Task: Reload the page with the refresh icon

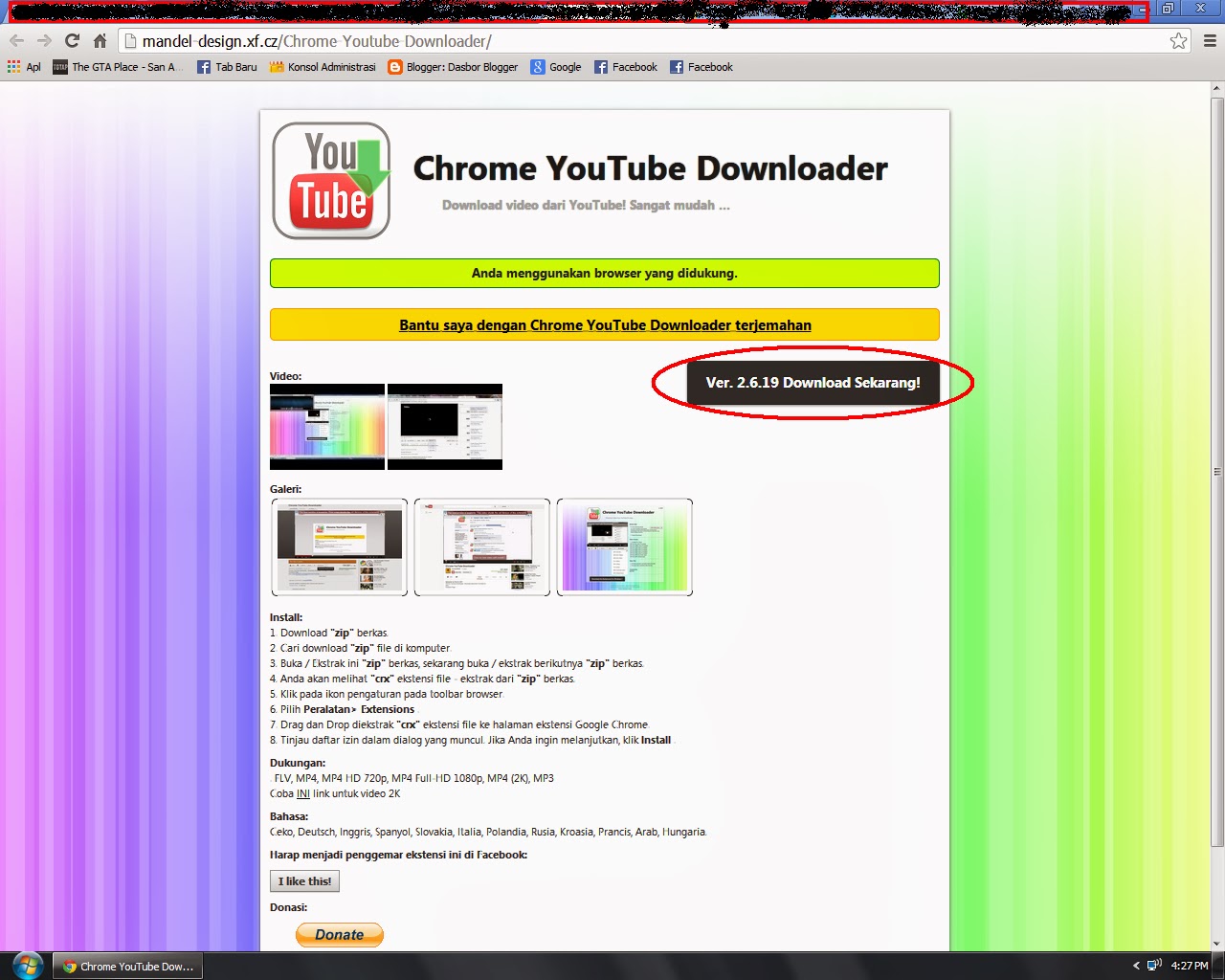Action: 72,41
